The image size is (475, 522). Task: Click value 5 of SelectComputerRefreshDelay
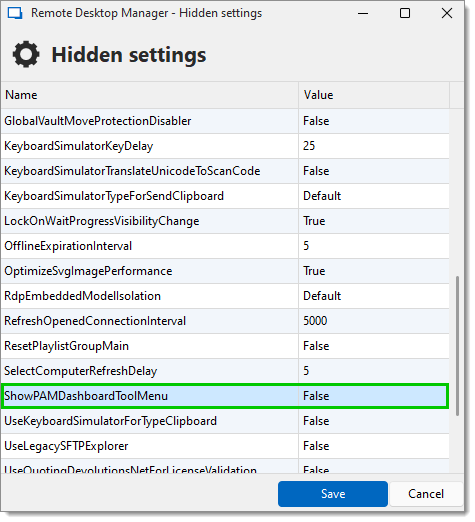click(307, 372)
